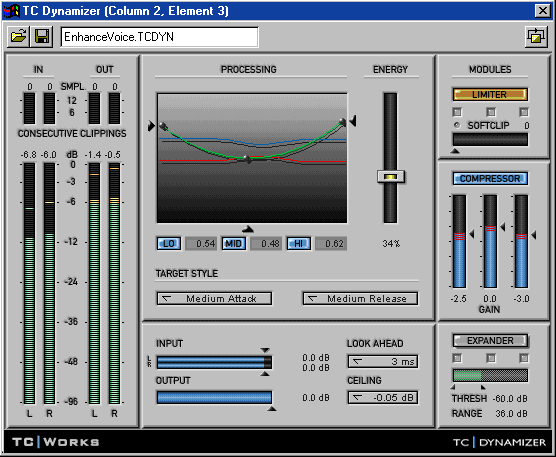
Task: Click the Output level slider bar
Action: point(214,397)
